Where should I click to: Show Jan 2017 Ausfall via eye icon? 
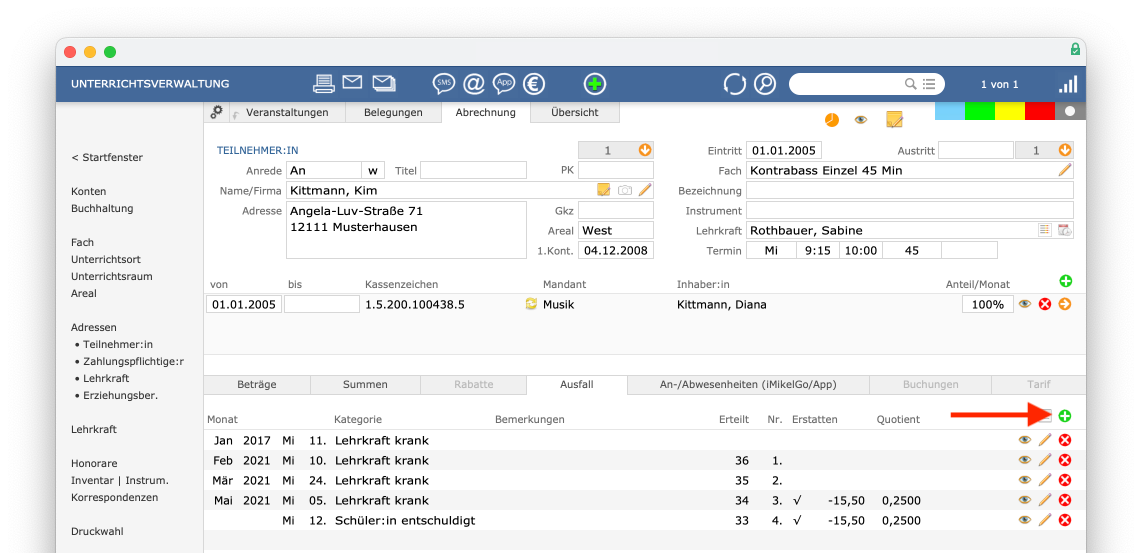tap(1025, 440)
